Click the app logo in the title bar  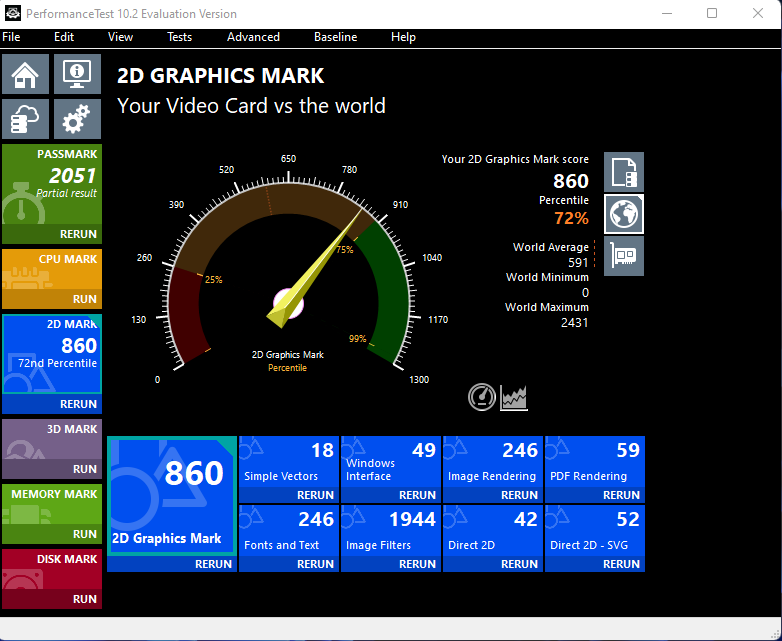click(12, 13)
